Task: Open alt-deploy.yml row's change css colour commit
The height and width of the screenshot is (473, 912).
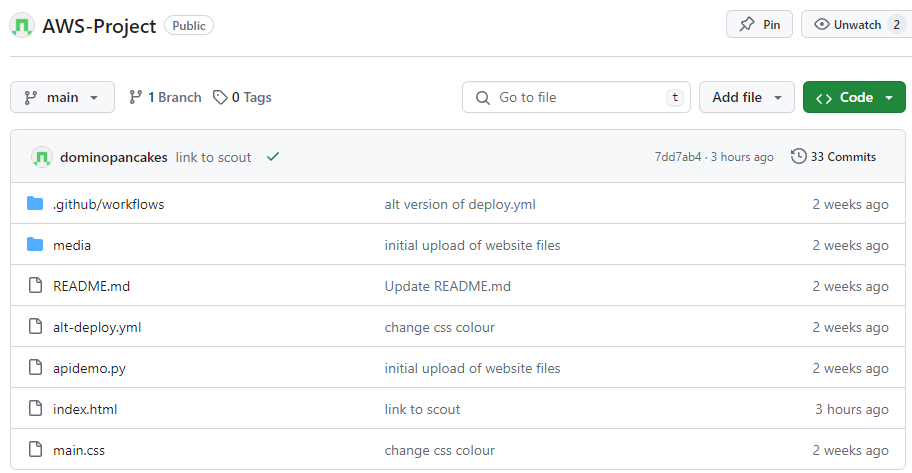Action: (x=440, y=327)
